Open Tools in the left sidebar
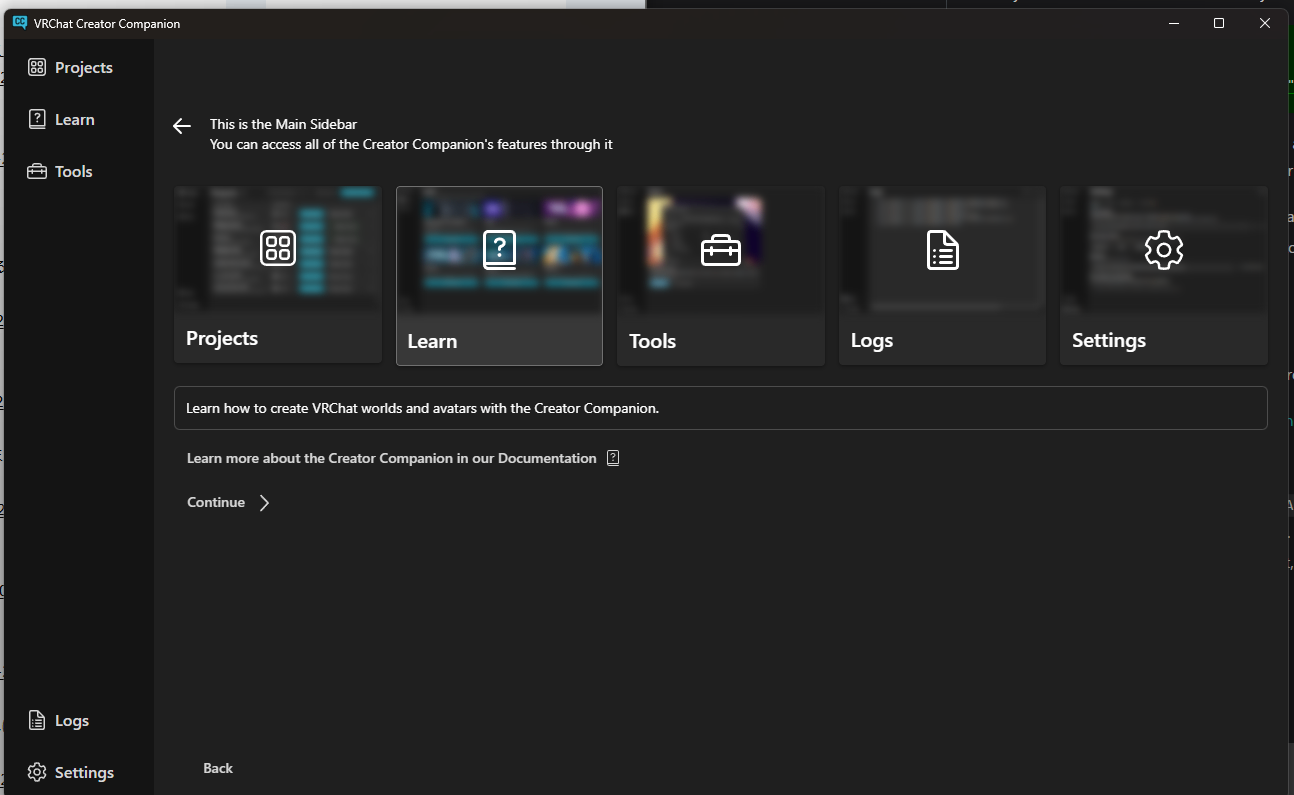1294x795 pixels. point(60,172)
